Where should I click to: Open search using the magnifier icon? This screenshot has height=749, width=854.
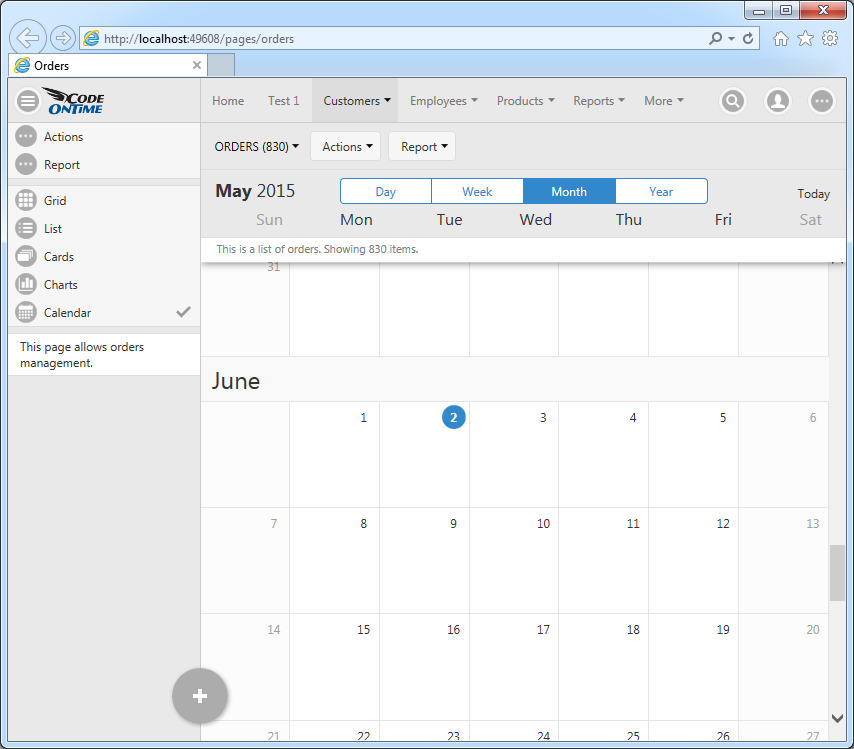733,101
